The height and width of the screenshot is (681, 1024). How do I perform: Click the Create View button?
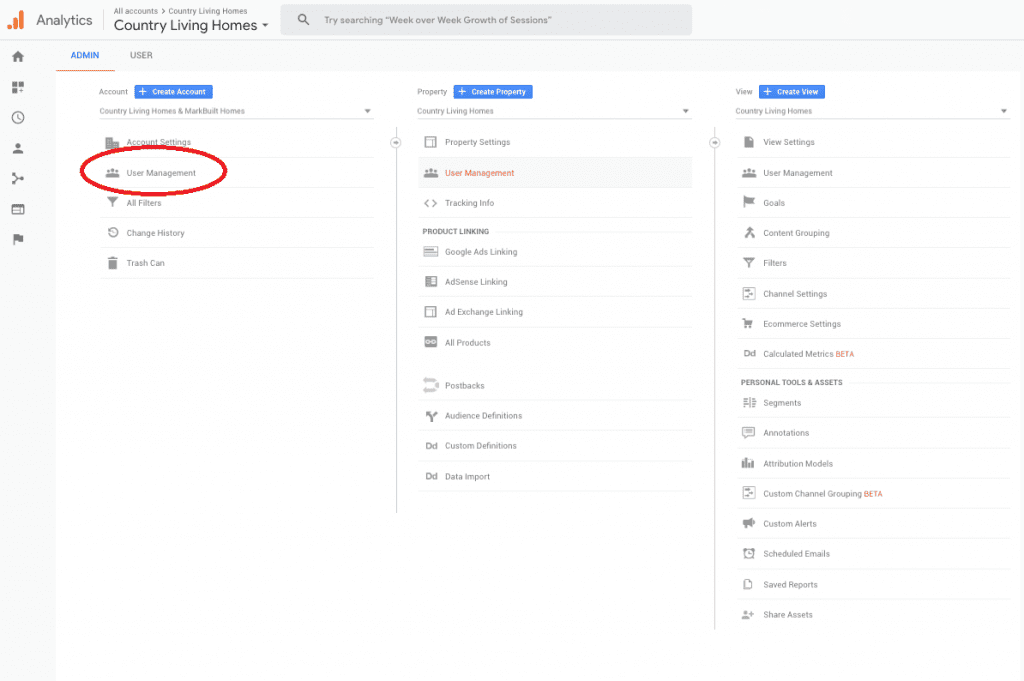click(792, 91)
